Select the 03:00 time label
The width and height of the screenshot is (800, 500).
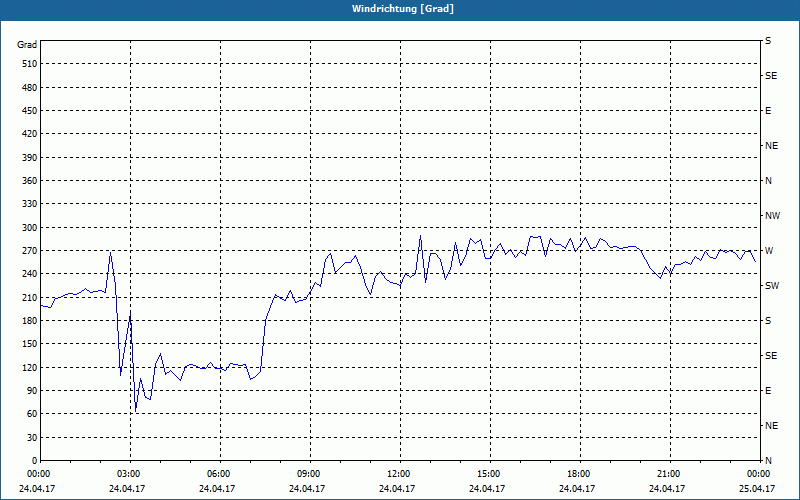click(x=128, y=473)
